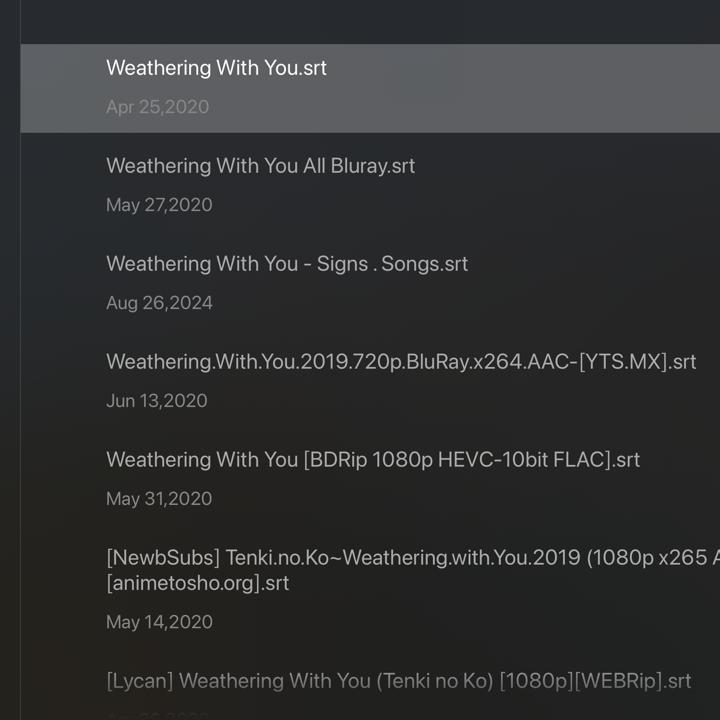Image resolution: width=720 pixels, height=720 pixels.
Task: Click the [animetosho.org].srt text line
Action: (x=197, y=583)
